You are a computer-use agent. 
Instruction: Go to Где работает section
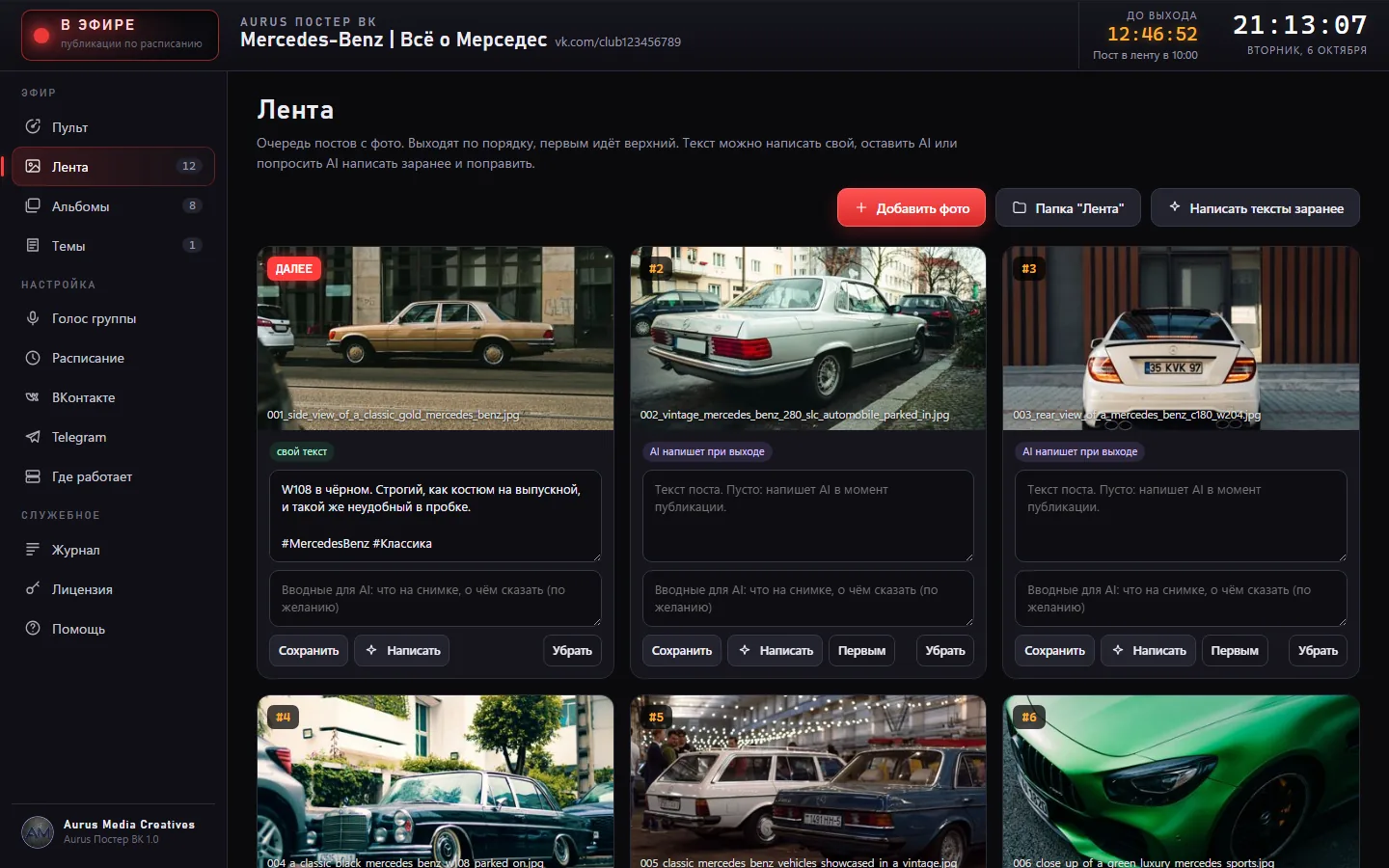coord(113,475)
